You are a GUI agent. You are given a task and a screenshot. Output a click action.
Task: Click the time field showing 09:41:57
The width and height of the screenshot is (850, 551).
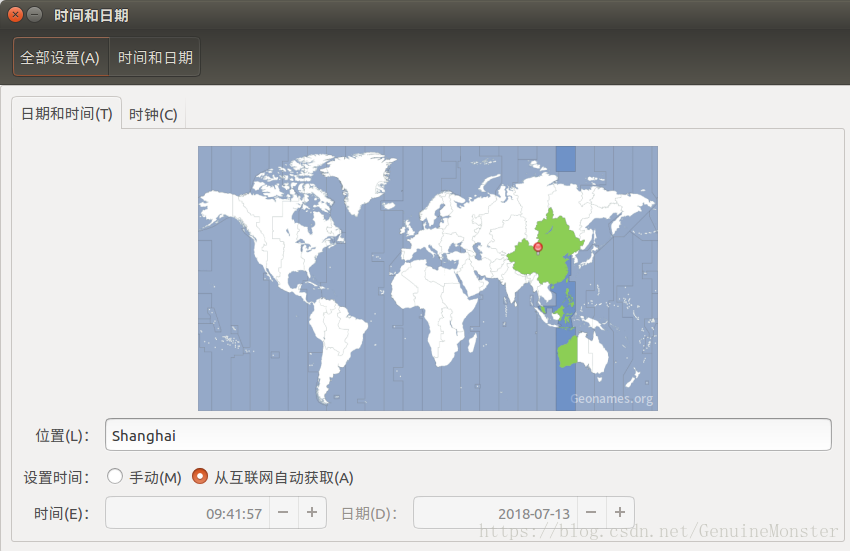[188, 513]
